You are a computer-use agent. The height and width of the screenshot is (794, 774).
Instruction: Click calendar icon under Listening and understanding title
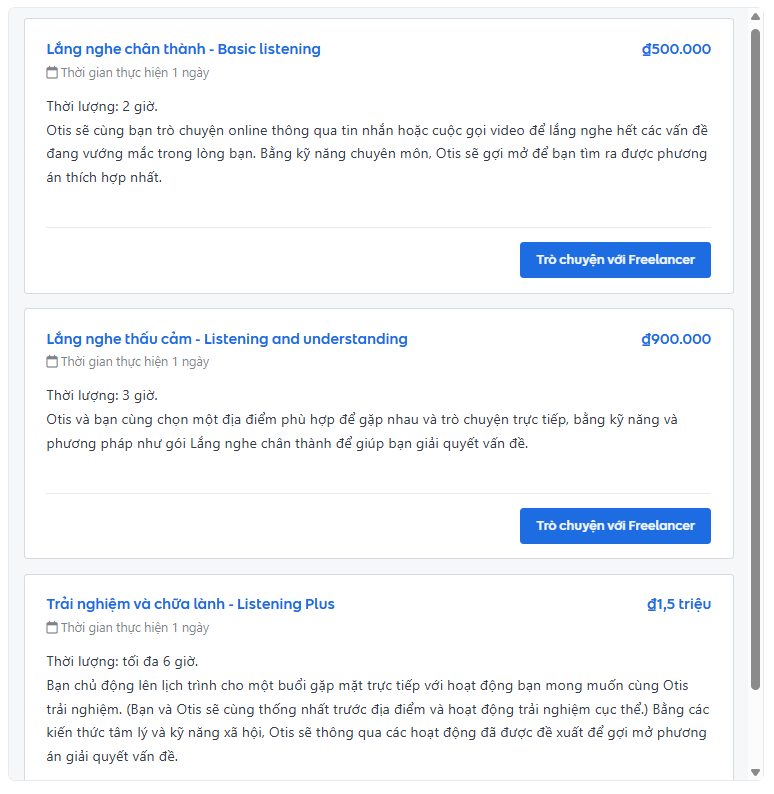coord(52,362)
